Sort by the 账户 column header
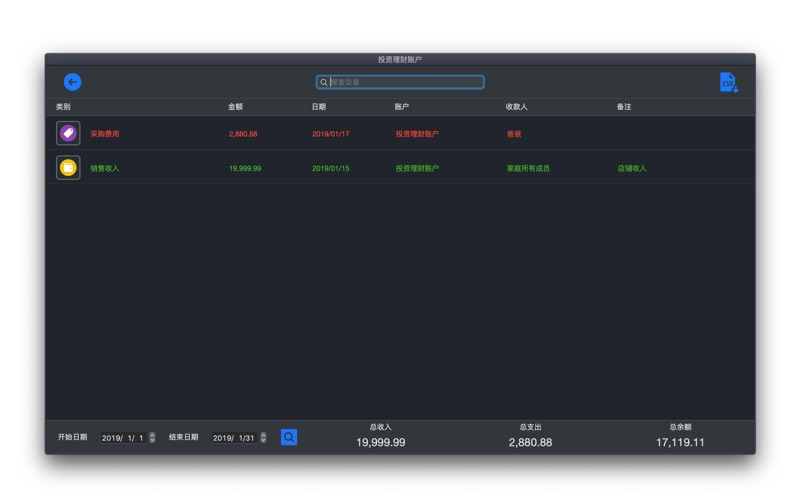 (402, 107)
